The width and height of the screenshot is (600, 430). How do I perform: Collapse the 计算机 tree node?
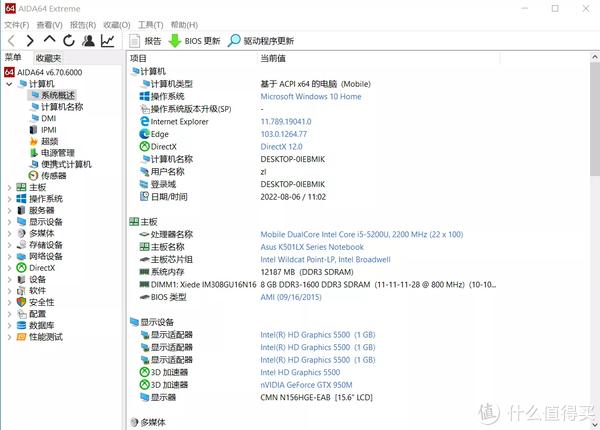10,84
